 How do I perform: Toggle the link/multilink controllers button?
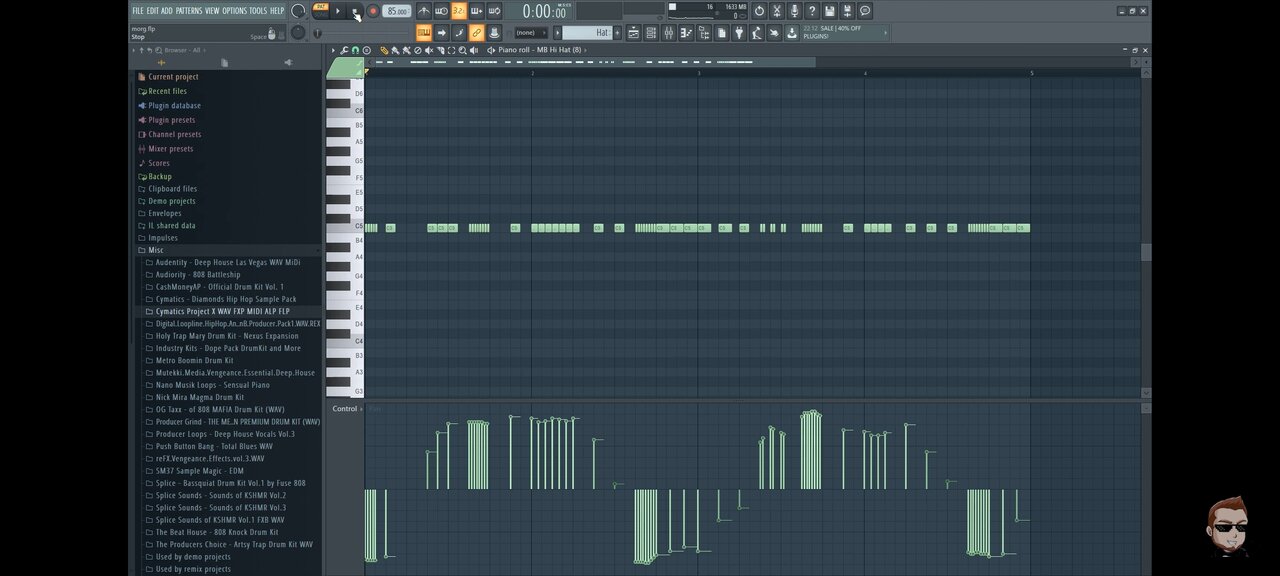click(x=477, y=33)
